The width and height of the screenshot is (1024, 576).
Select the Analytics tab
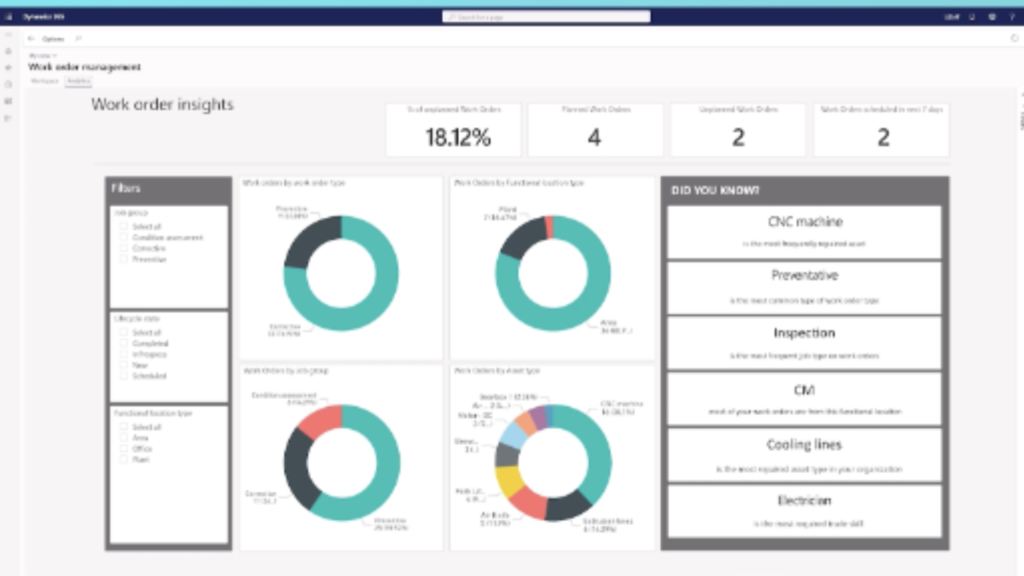pyautogui.click(x=78, y=80)
